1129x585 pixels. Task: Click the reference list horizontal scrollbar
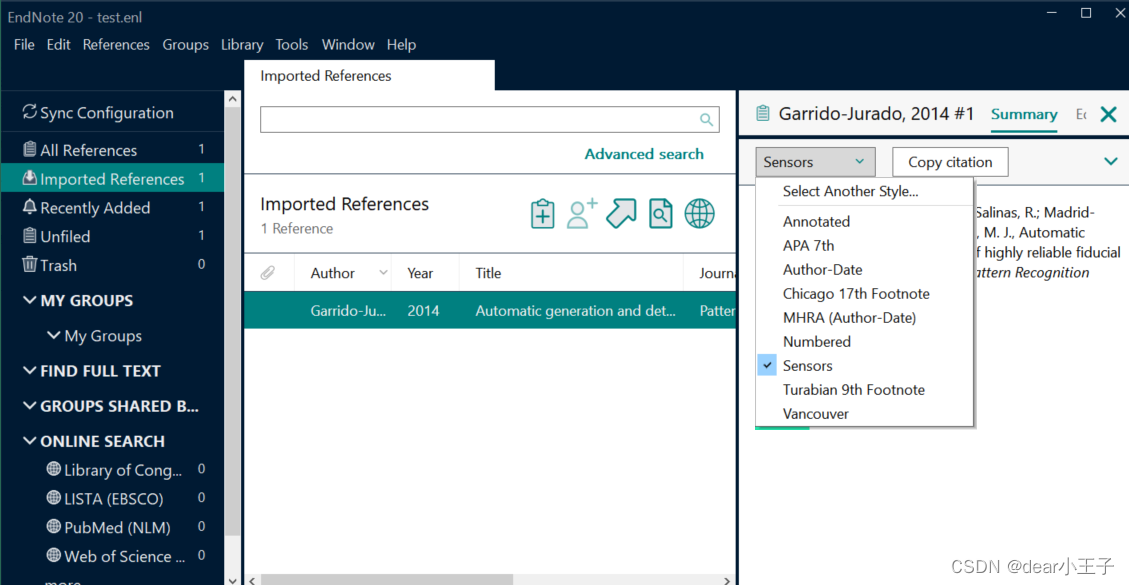387,580
